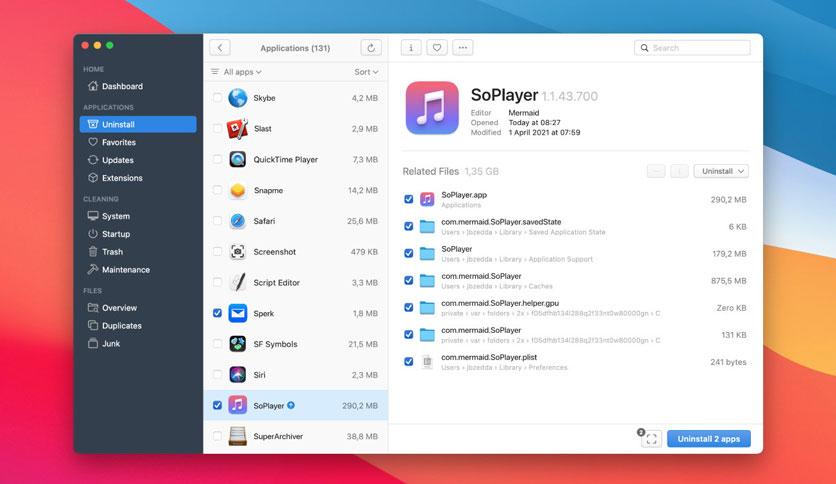The image size is (836, 484).
Task: Click the Search input field
Action: coord(692,48)
